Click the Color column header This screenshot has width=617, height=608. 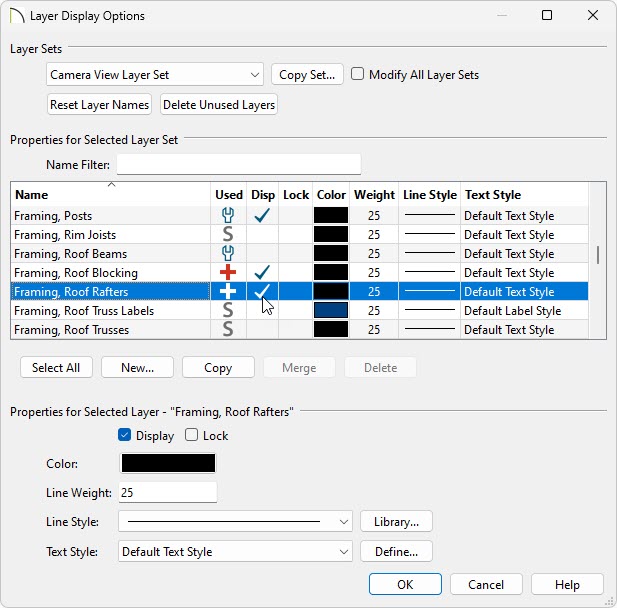click(331, 194)
